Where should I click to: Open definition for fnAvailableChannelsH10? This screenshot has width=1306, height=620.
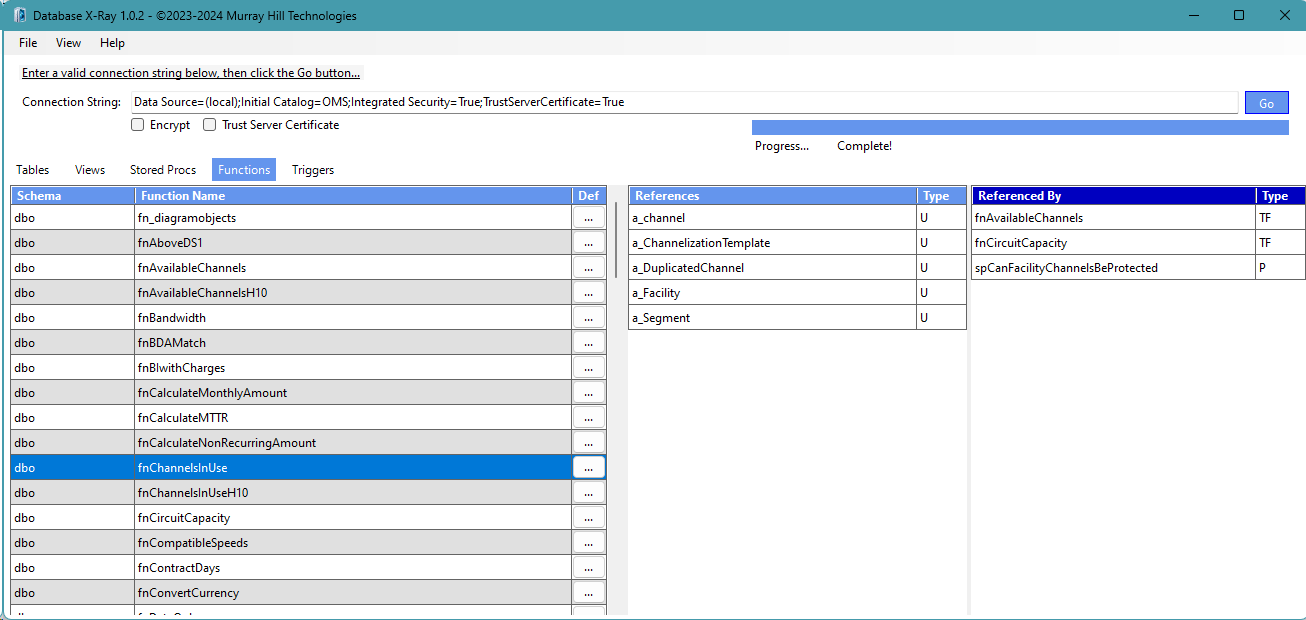point(589,292)
